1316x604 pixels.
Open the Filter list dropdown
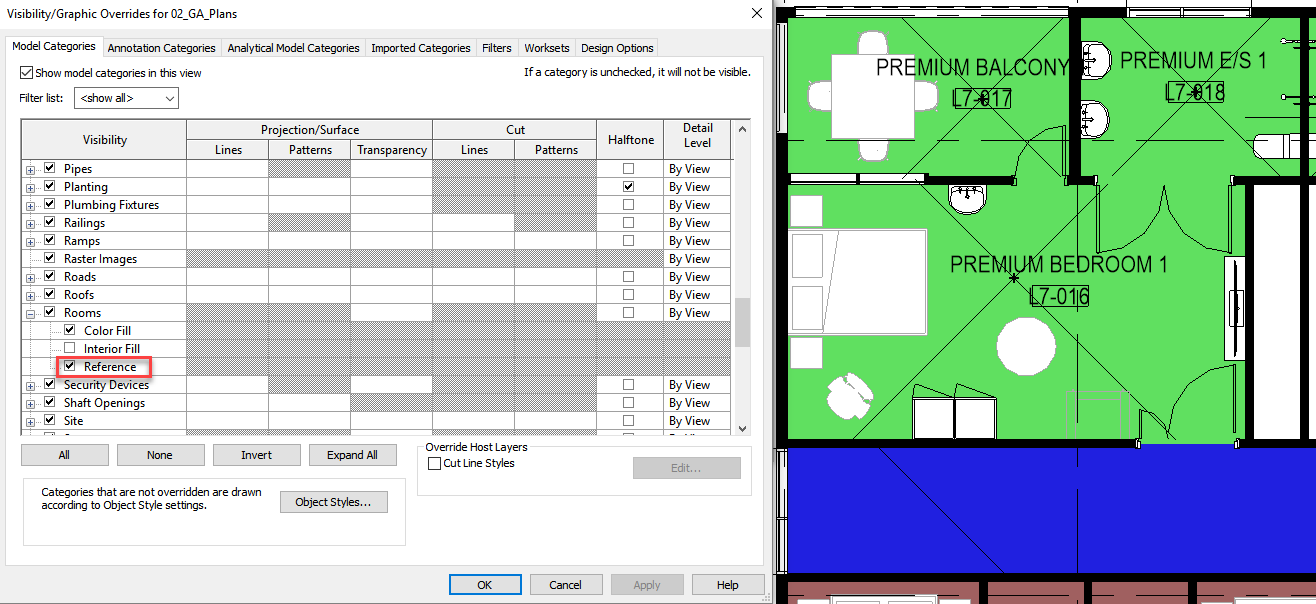point(128,98)
